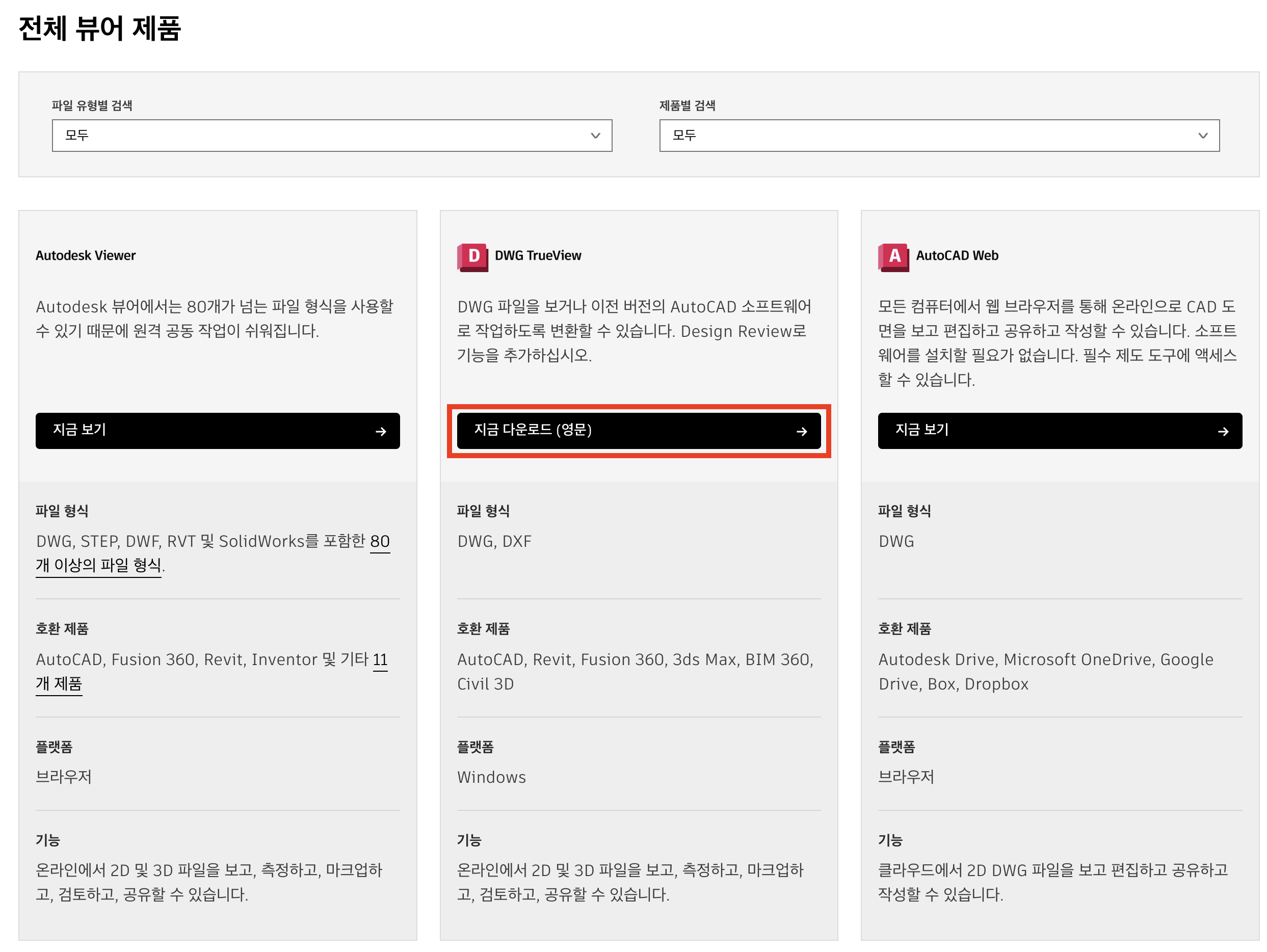Viewport: 1267px width, 952px height.
Task: Click arrow icon on AutoCAD Web button
Action: coord(1223,431)
